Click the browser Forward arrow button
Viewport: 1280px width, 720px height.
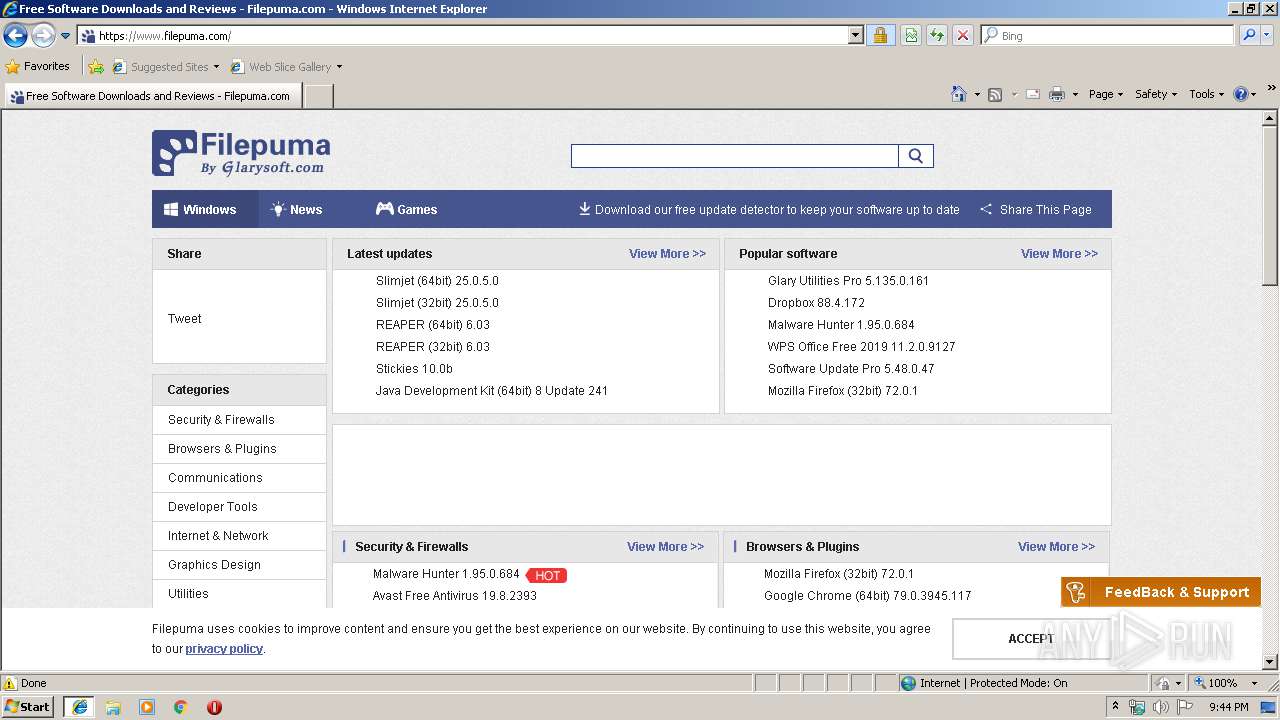point(43,36)
